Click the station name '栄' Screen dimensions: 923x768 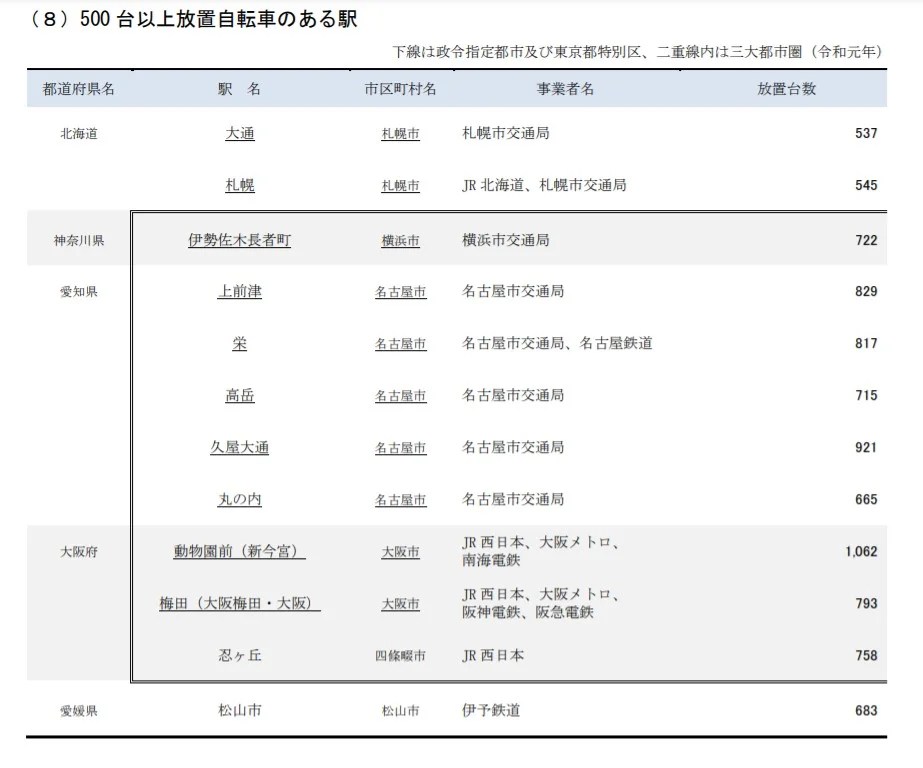click(240, 344)
